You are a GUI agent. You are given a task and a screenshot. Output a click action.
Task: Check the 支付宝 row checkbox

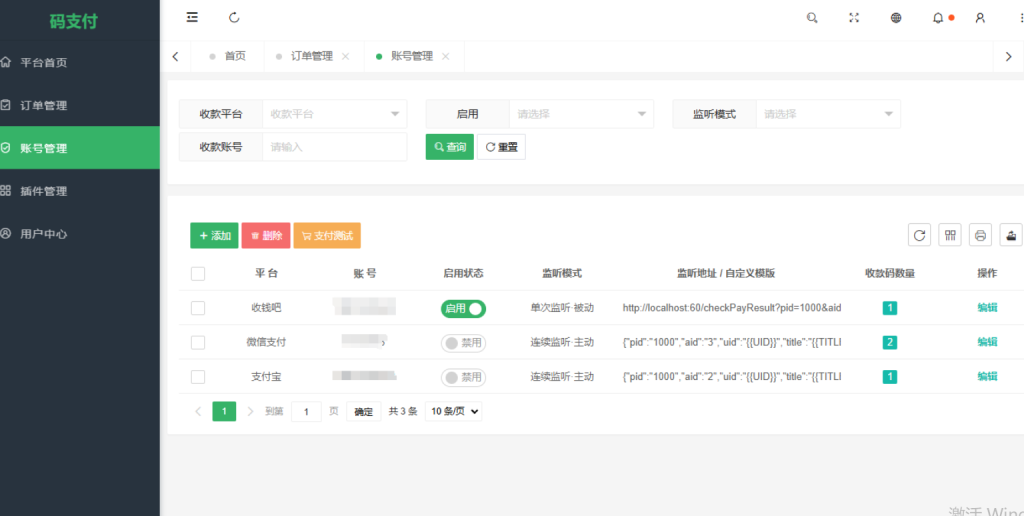pyautogui.click(x=198, y=377)
